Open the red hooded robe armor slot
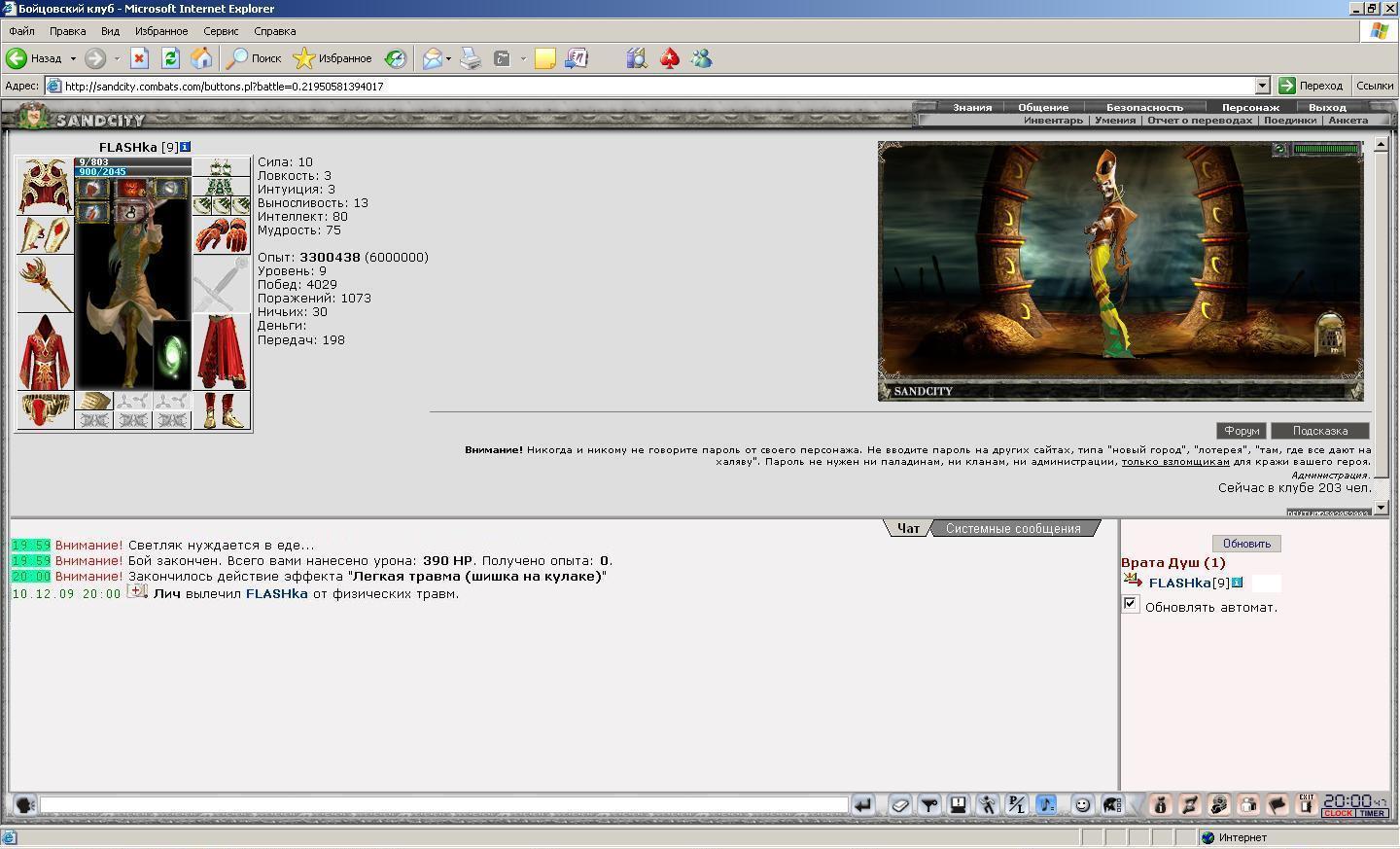The height and width of the screenshot is (849, 1400). click(45, 351)
